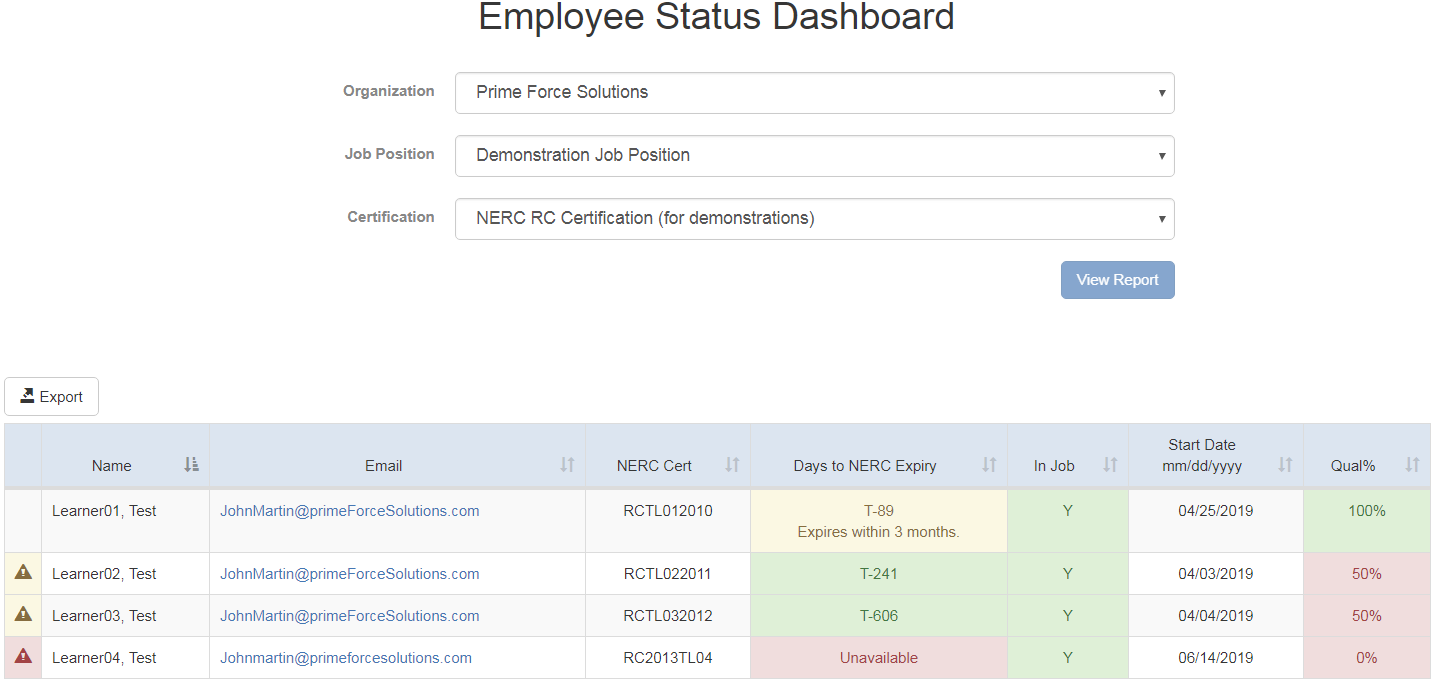Click the Days to NERC Expiry header
The image size is (1434, 679).
pos(879,456)
